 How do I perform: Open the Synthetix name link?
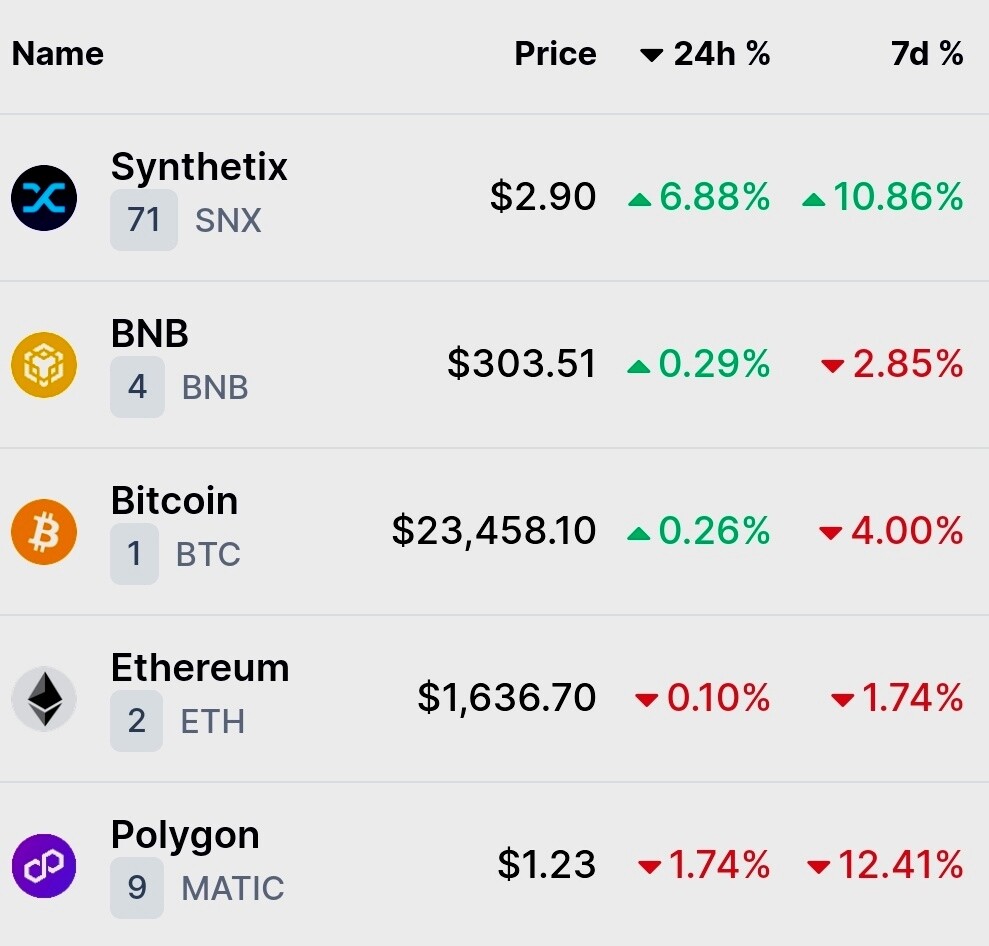[x=199, y=166]
